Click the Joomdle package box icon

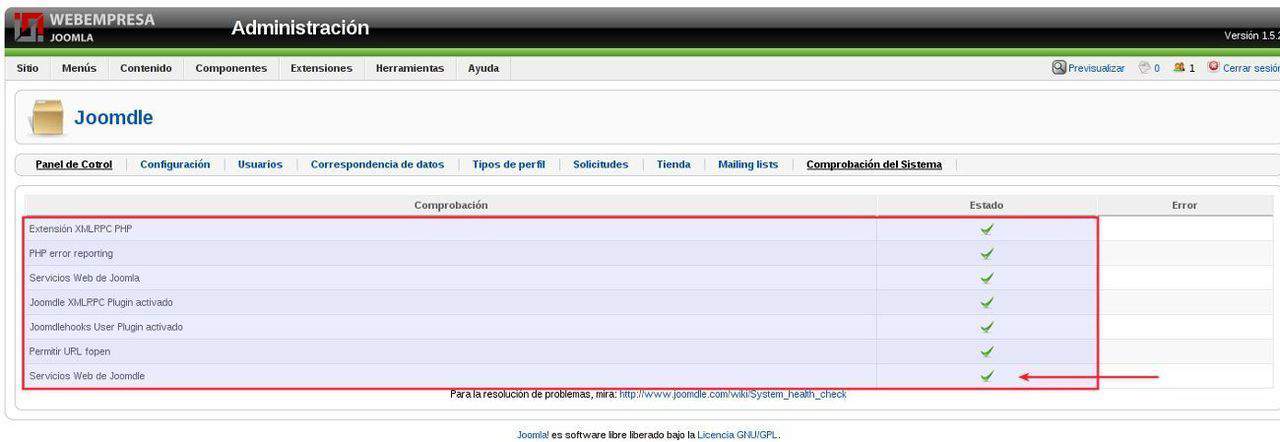[46, 117]
